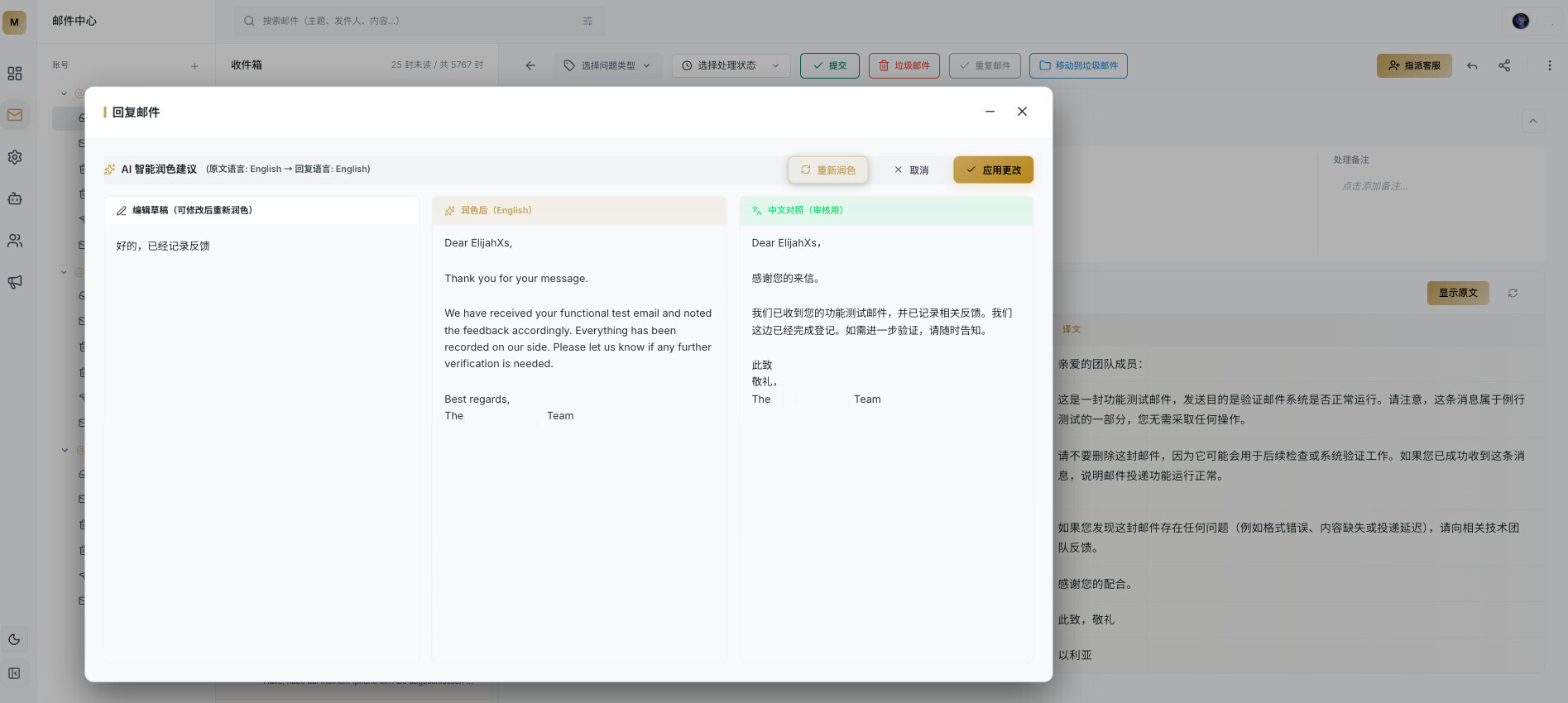Open the users sidebar icon
This screenshot has height=703, width=1568.
(x=15, y=241)
